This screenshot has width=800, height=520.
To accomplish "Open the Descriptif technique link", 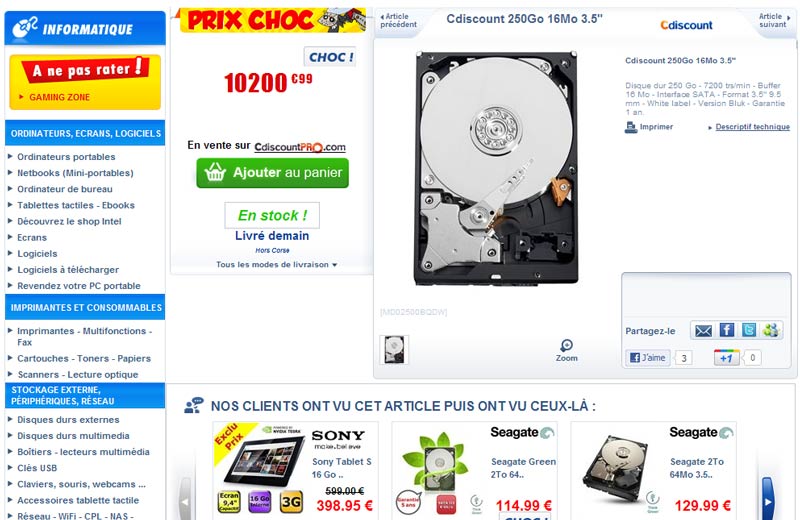I will pyautogui.click(x=753, y=127).
